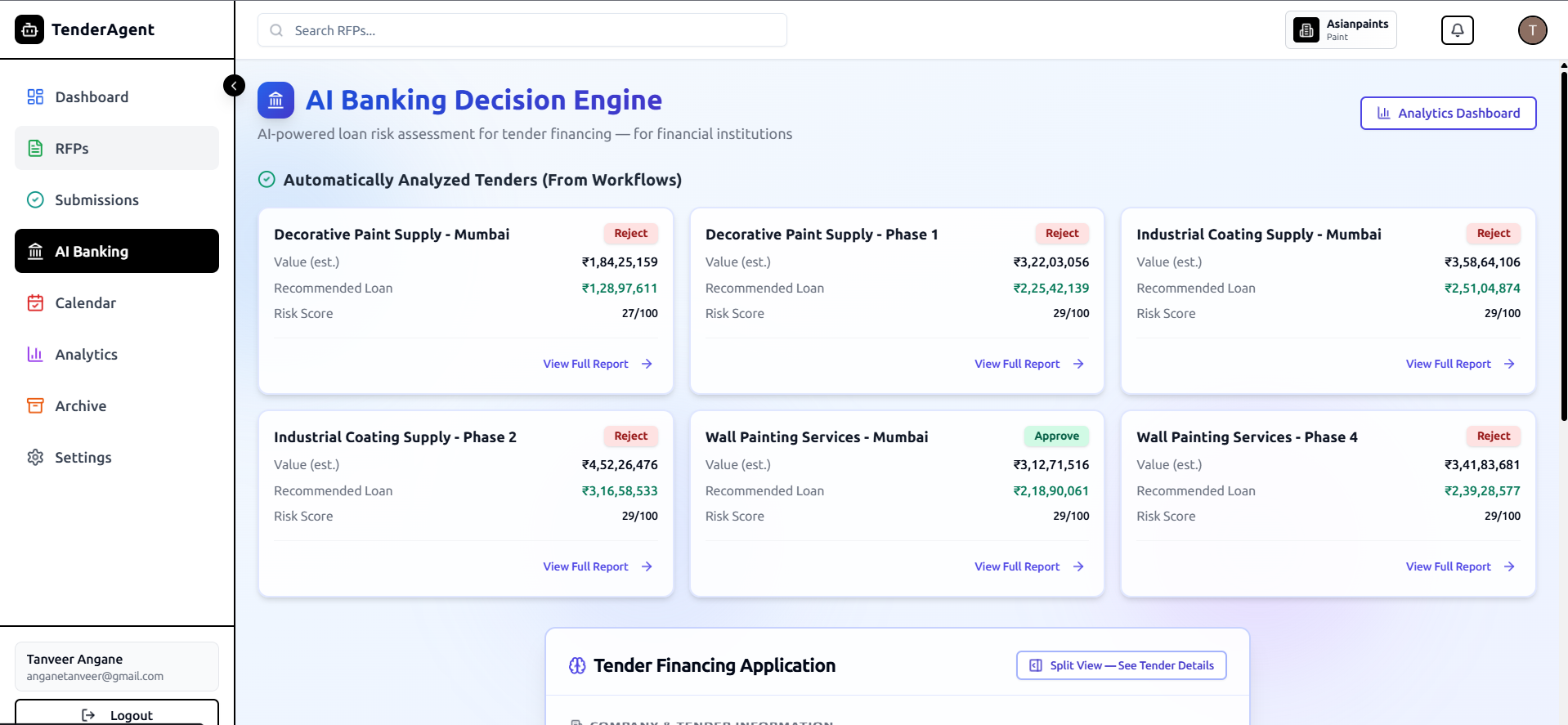Click the Submissions check-circle icon
Image resolution: width=1568 pixels, height=725 pixels.
pos(35,199)
